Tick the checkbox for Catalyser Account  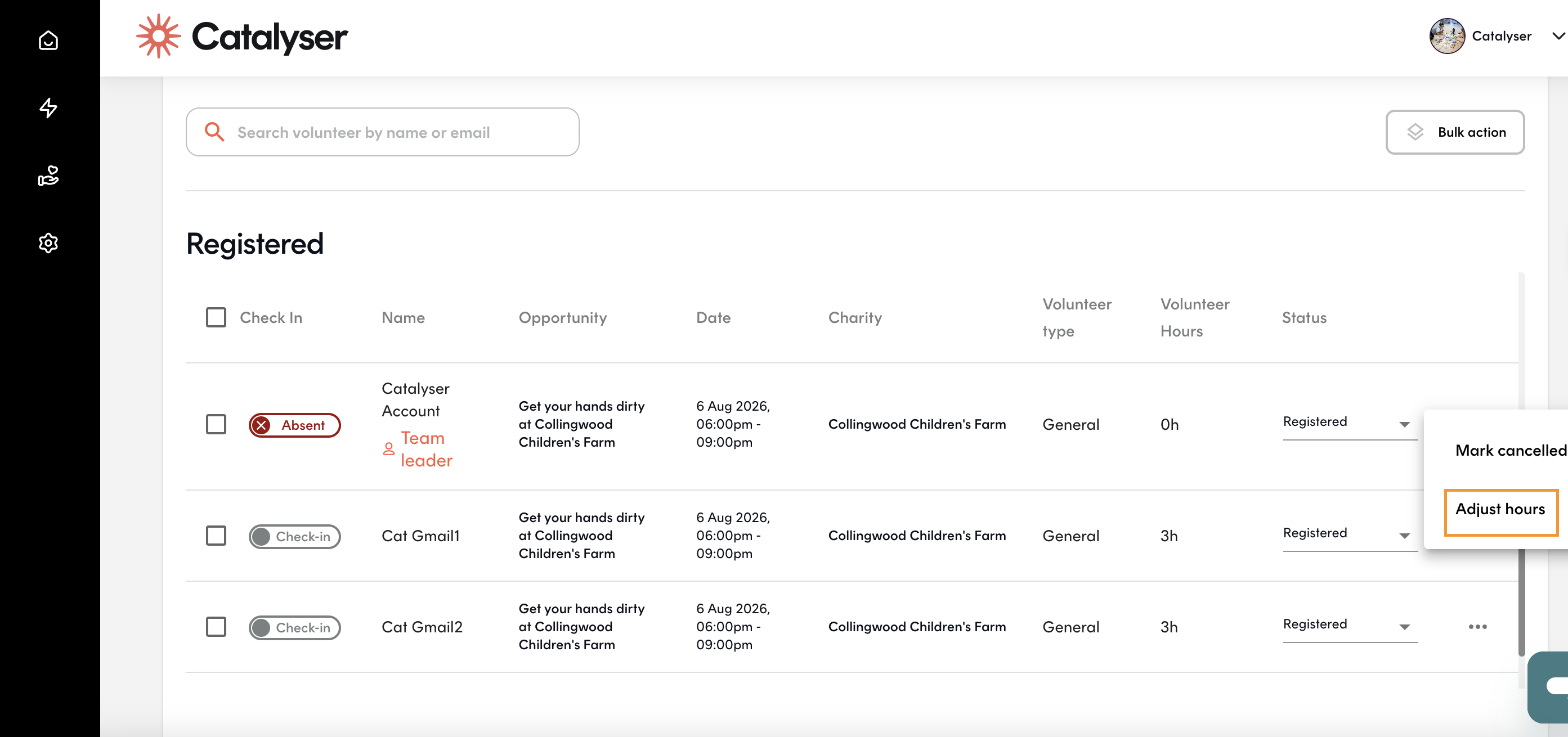pyautogui.click(x=216, y=424)
